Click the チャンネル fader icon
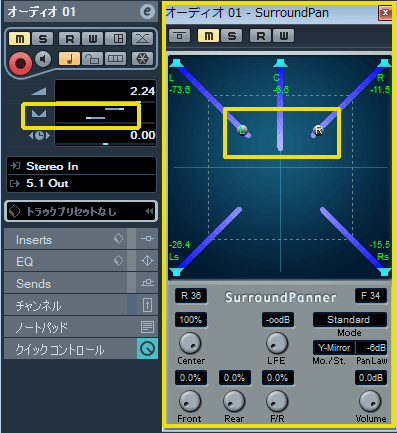Viewport: 397px width, 433px height. (x=147, y=305)
